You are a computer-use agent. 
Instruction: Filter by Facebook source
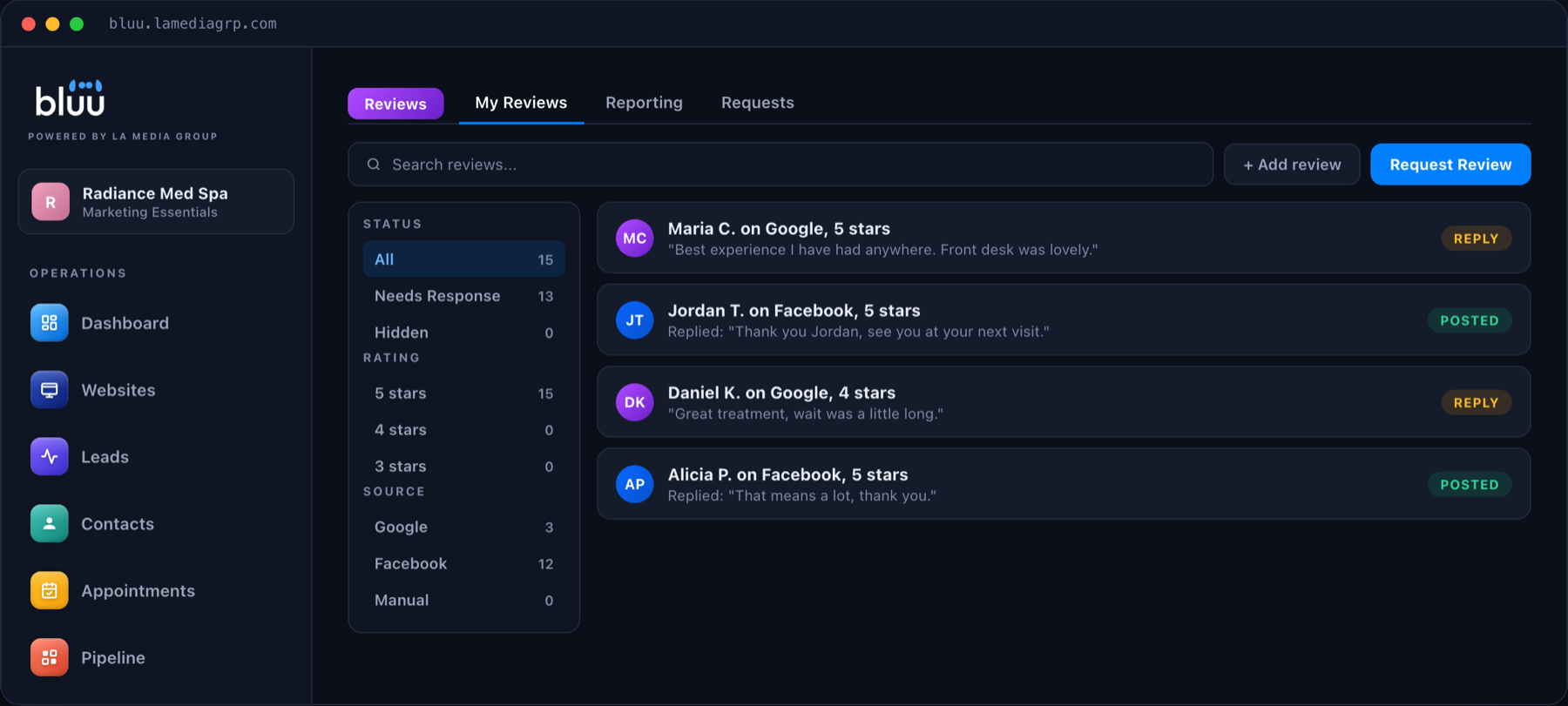tap(464, 564)
